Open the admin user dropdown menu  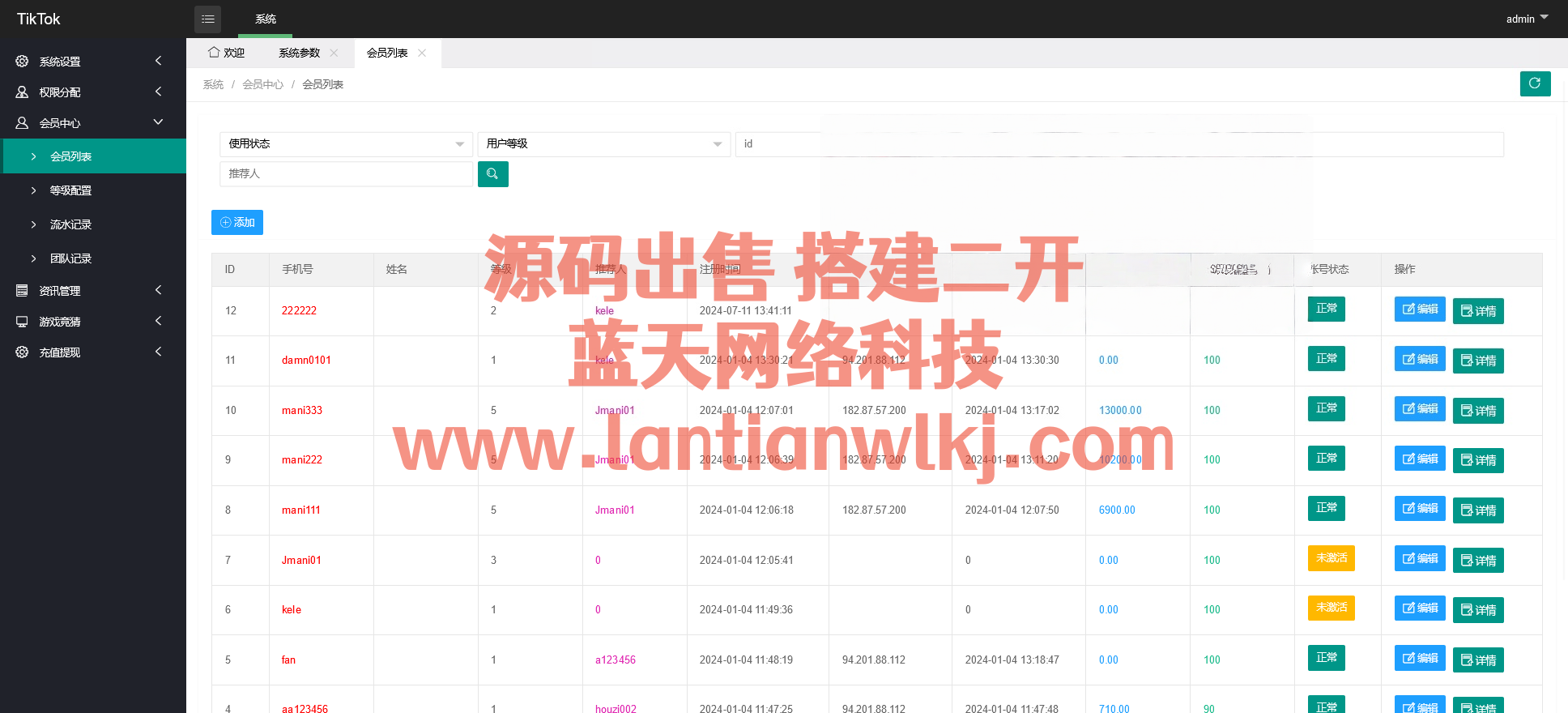tap(1526, 19)
